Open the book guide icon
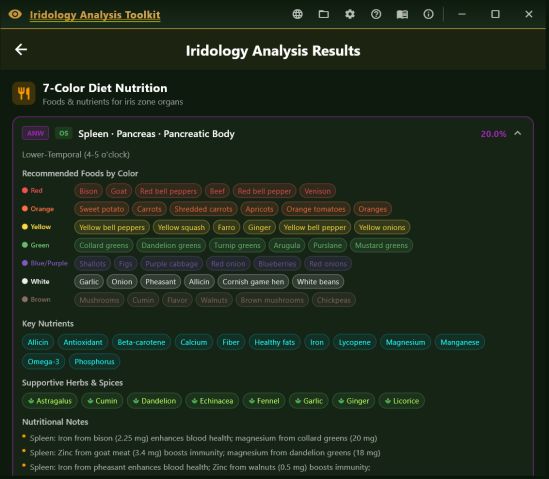 (402, 14)
